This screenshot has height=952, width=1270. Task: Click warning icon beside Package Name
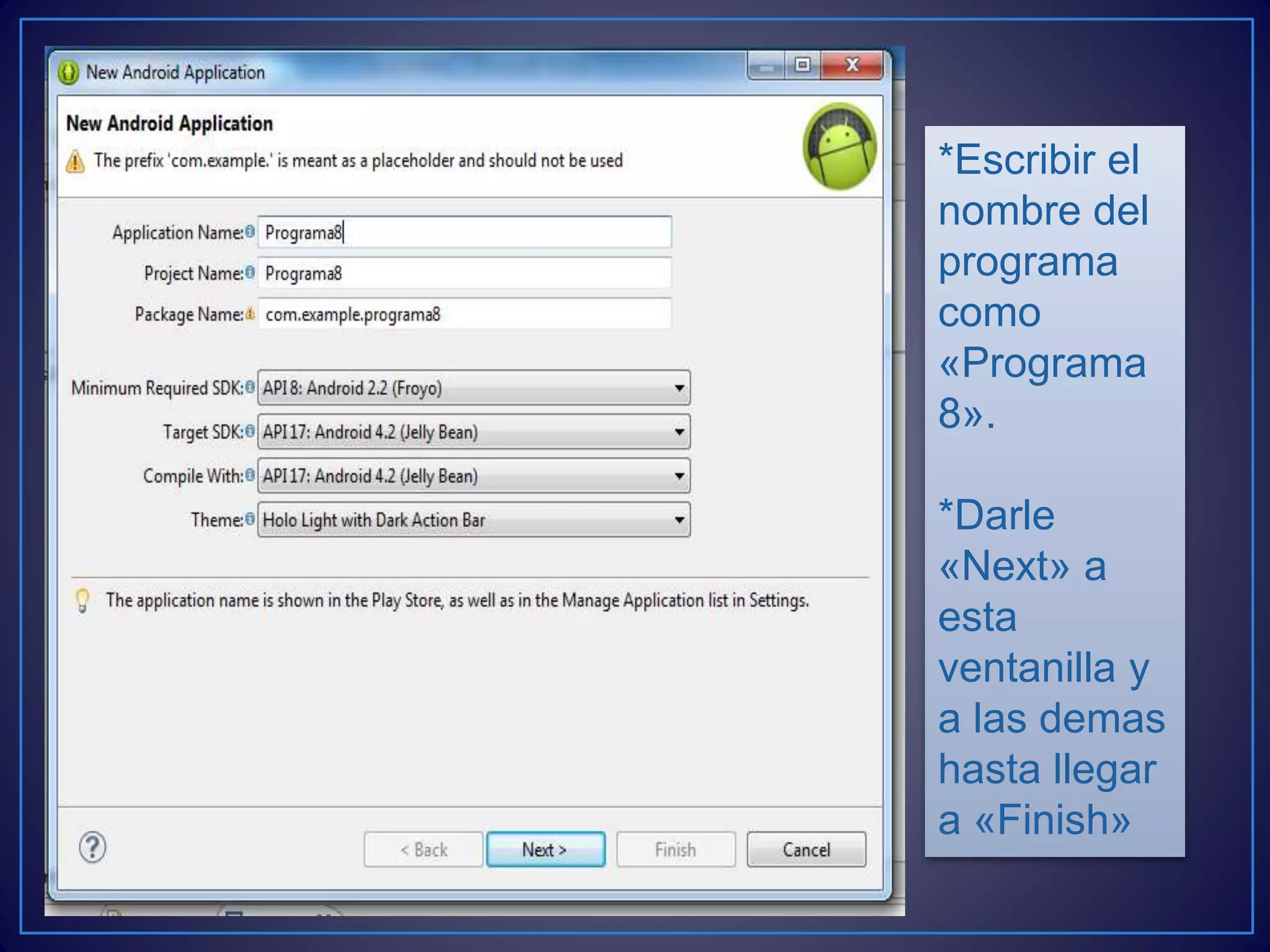click(250, 314)
